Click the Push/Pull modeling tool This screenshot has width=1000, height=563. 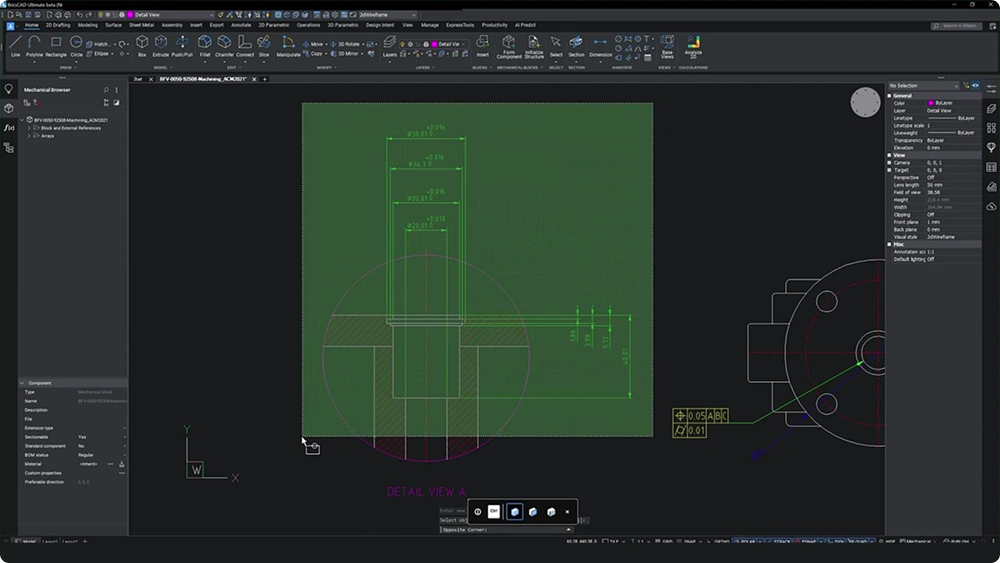[183, 45]
